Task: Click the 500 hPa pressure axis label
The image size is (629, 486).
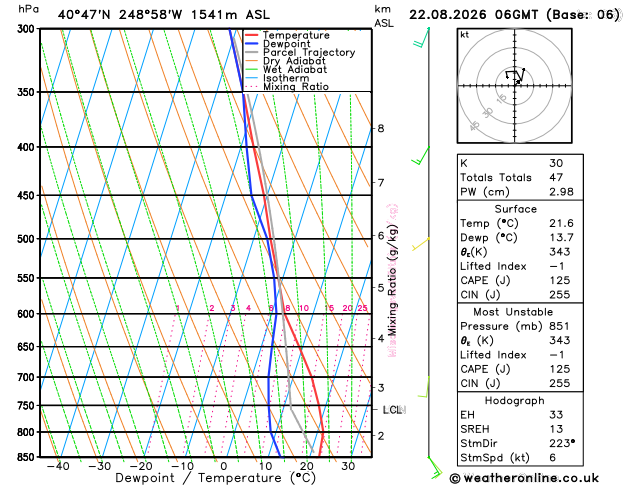Action: tap(28, 239)
